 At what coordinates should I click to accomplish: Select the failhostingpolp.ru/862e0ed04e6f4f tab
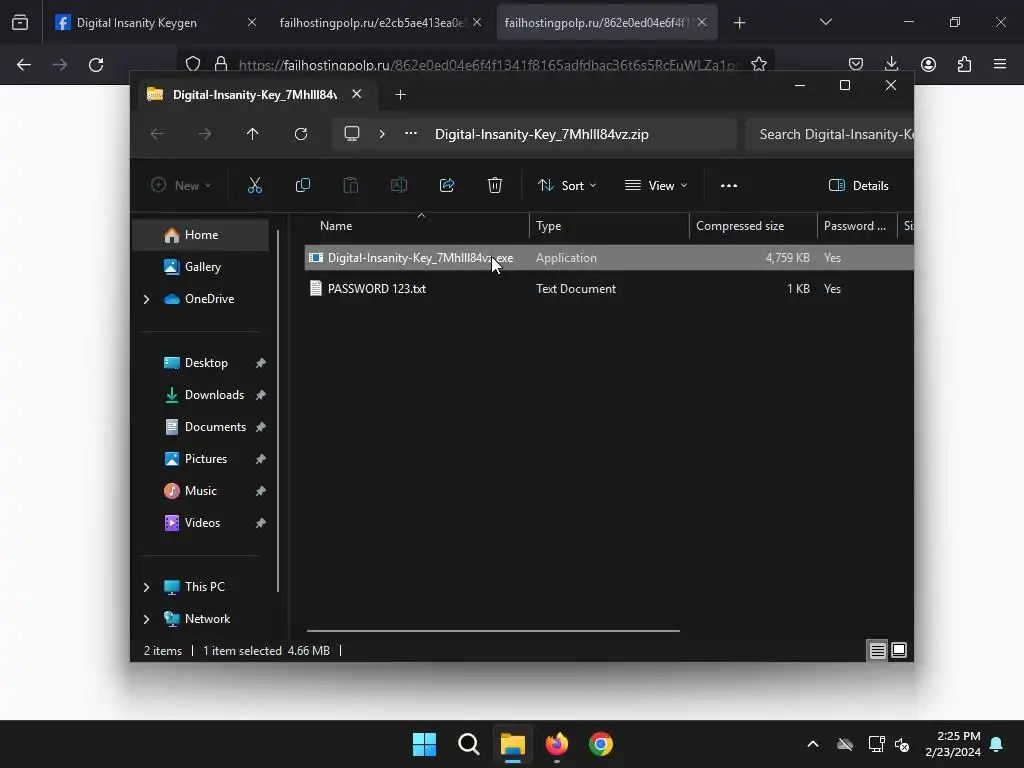pyautogui.click(x=607, y=23)
